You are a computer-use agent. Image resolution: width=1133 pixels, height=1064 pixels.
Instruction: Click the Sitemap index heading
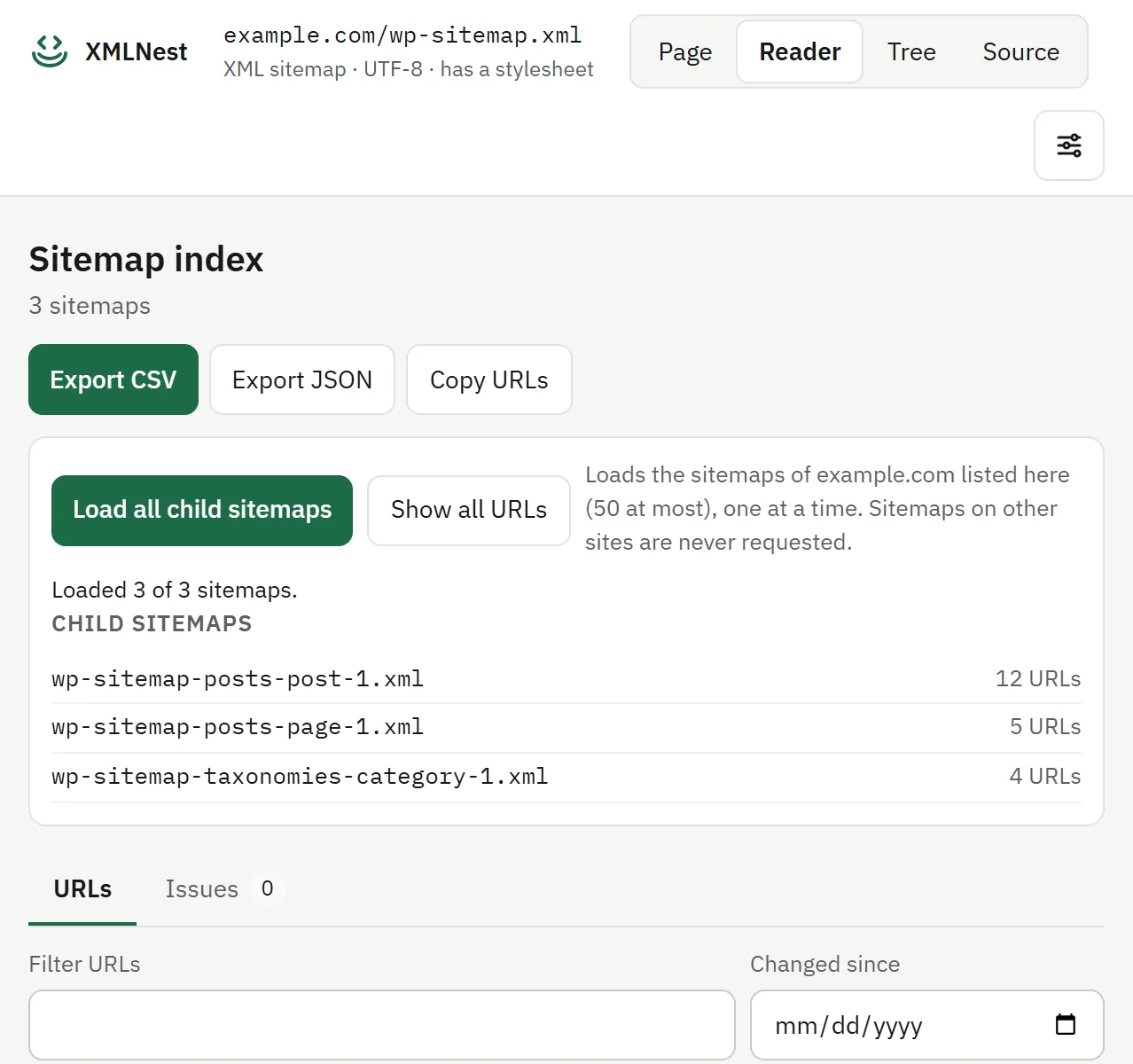146,260
